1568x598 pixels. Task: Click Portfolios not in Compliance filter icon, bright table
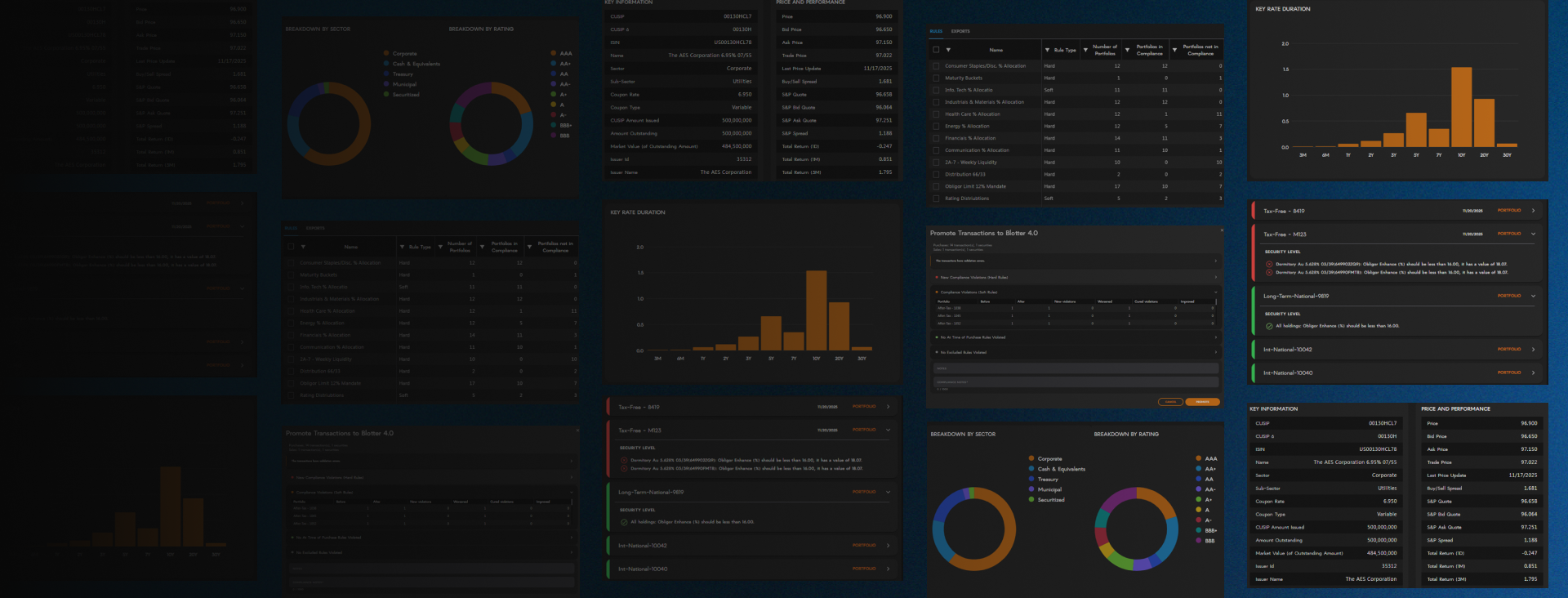pyautogui.click(x=1174, y=50)
